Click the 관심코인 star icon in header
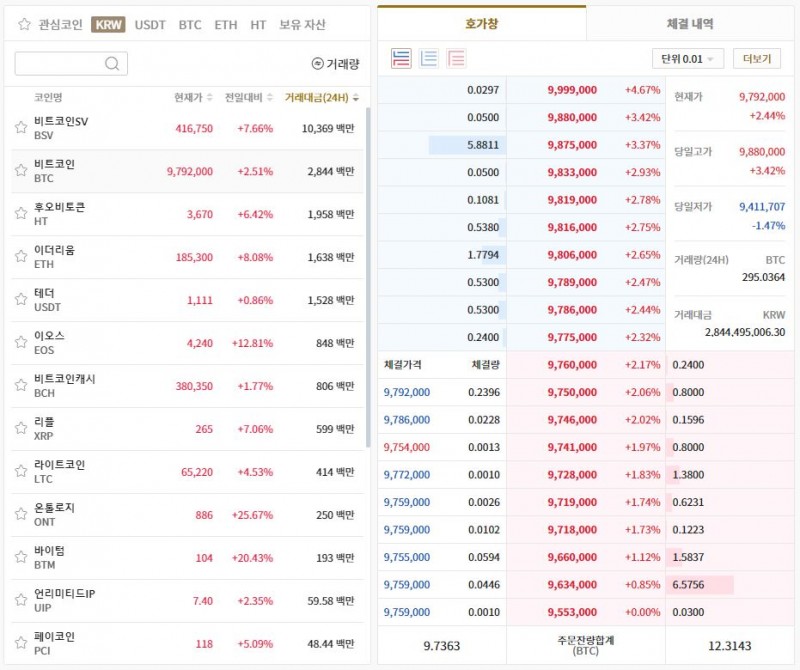This screenshot has height=670, width=800. point(24,24)
